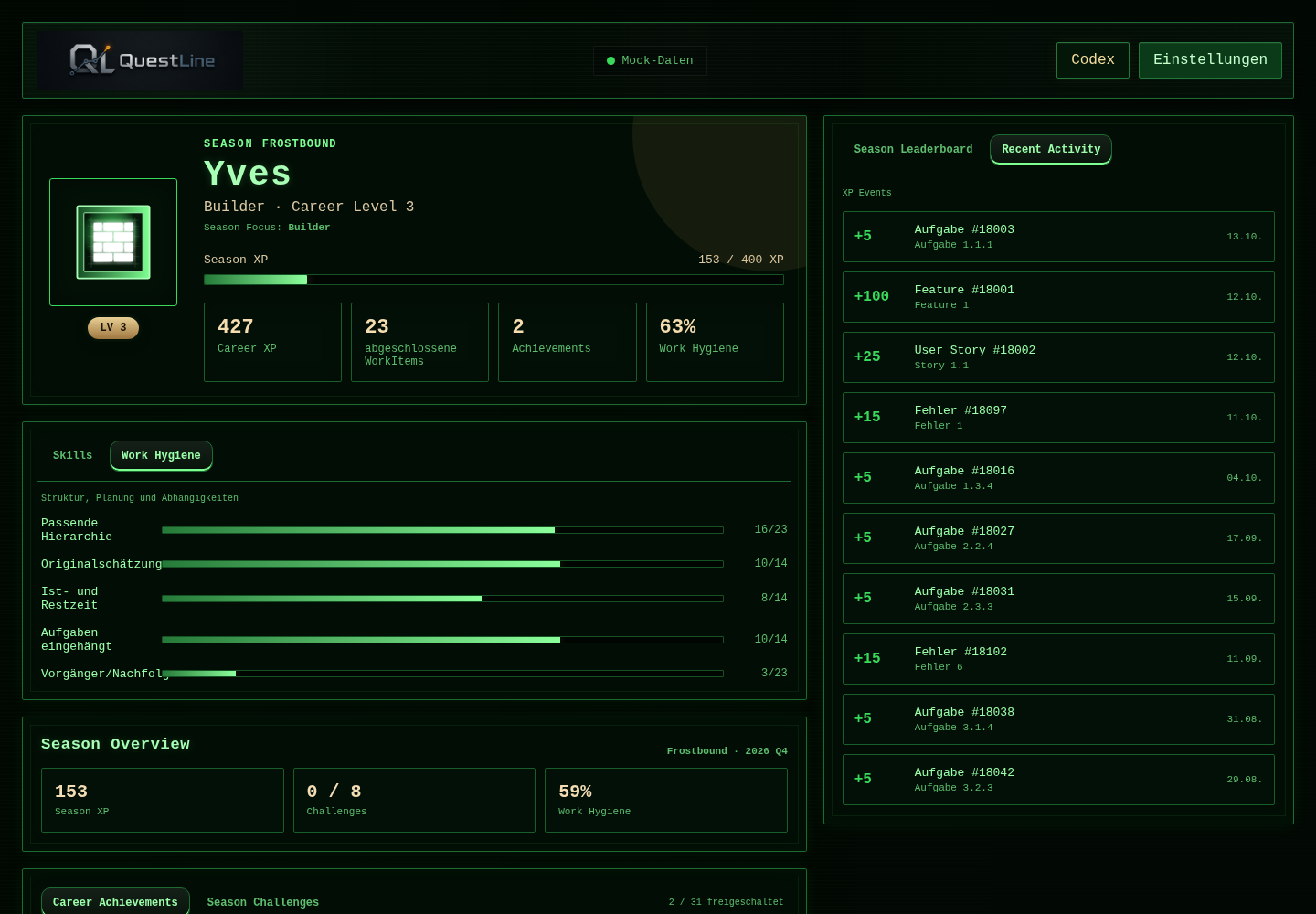Click the Frostbound · 2026 Q4 label
Screen dimensions: 1316x914
pyautogui.click(x=727, y=751)
